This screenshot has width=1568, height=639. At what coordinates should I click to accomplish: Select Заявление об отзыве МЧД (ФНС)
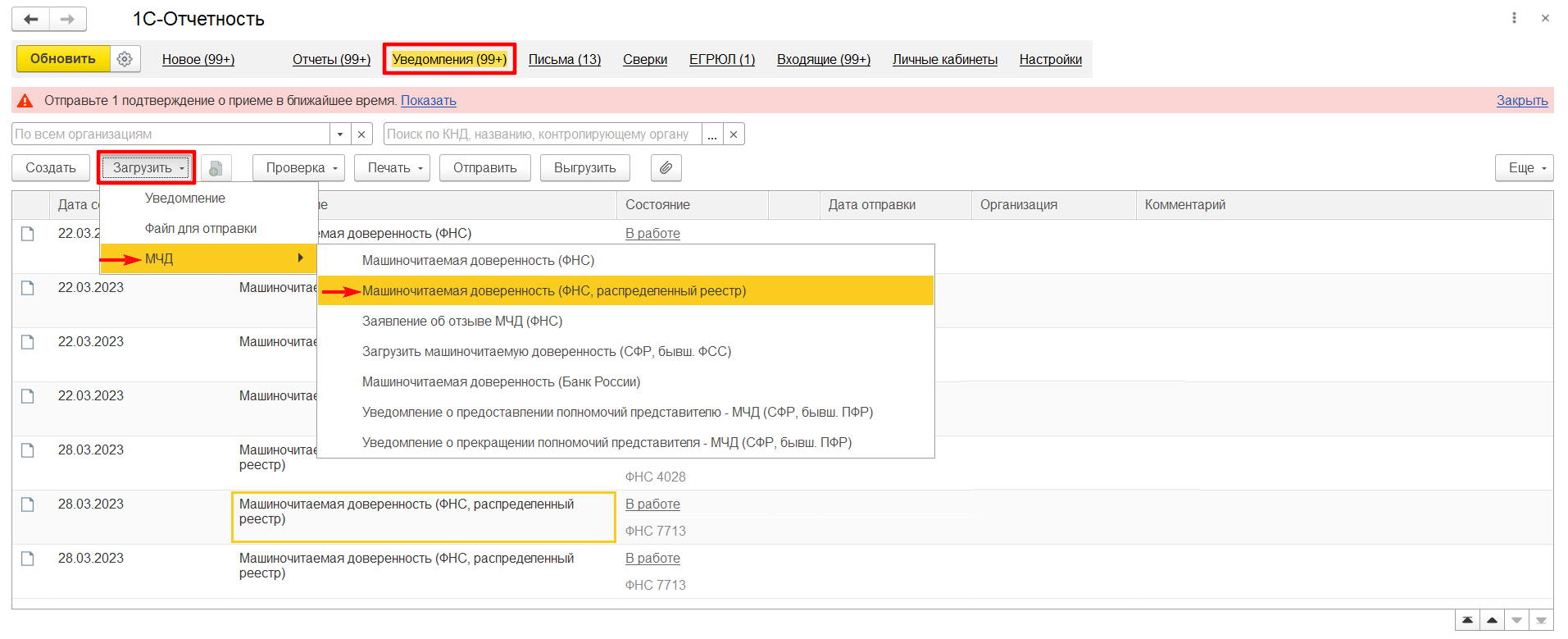point(625,321)
